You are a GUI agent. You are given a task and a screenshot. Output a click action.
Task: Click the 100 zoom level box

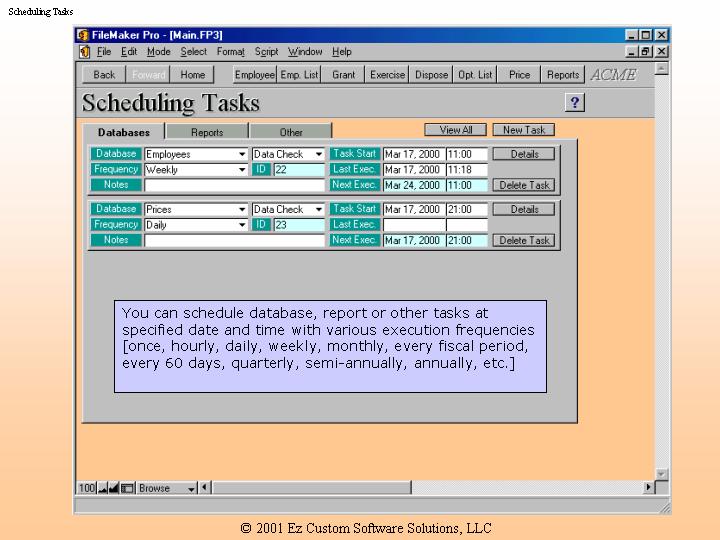[87, 488]
